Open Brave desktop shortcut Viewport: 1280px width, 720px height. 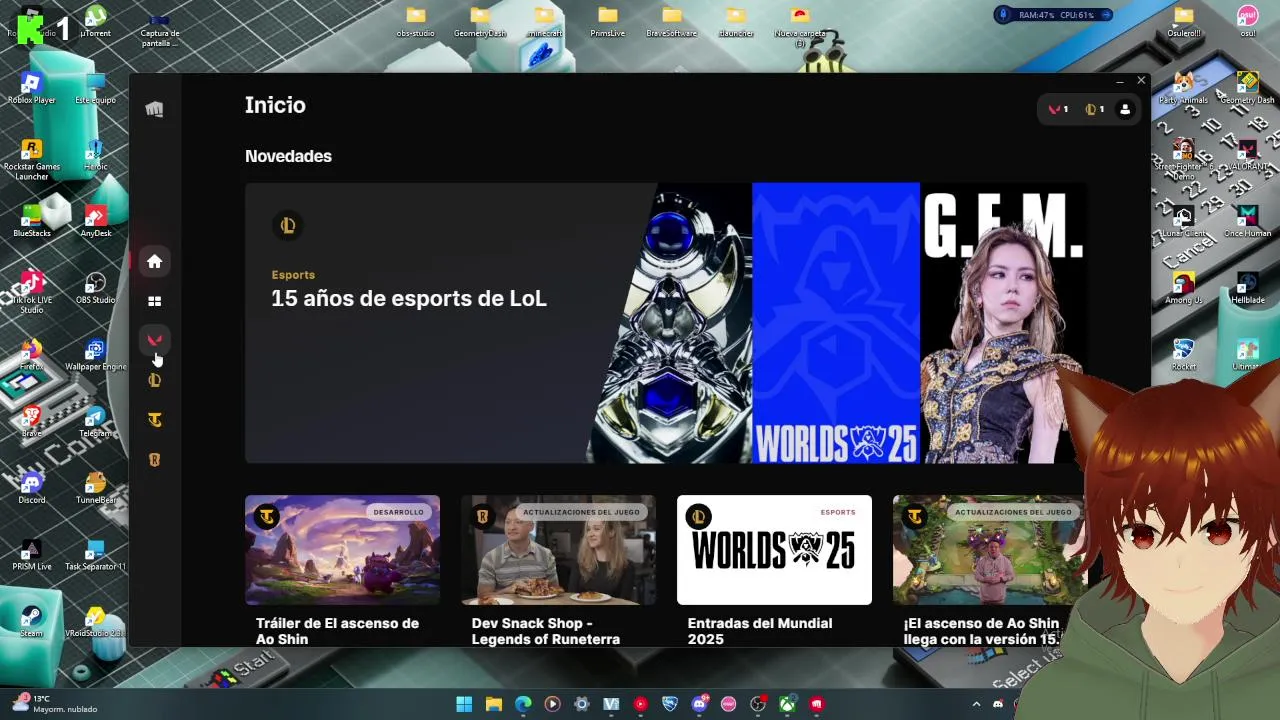coord(32,421)
